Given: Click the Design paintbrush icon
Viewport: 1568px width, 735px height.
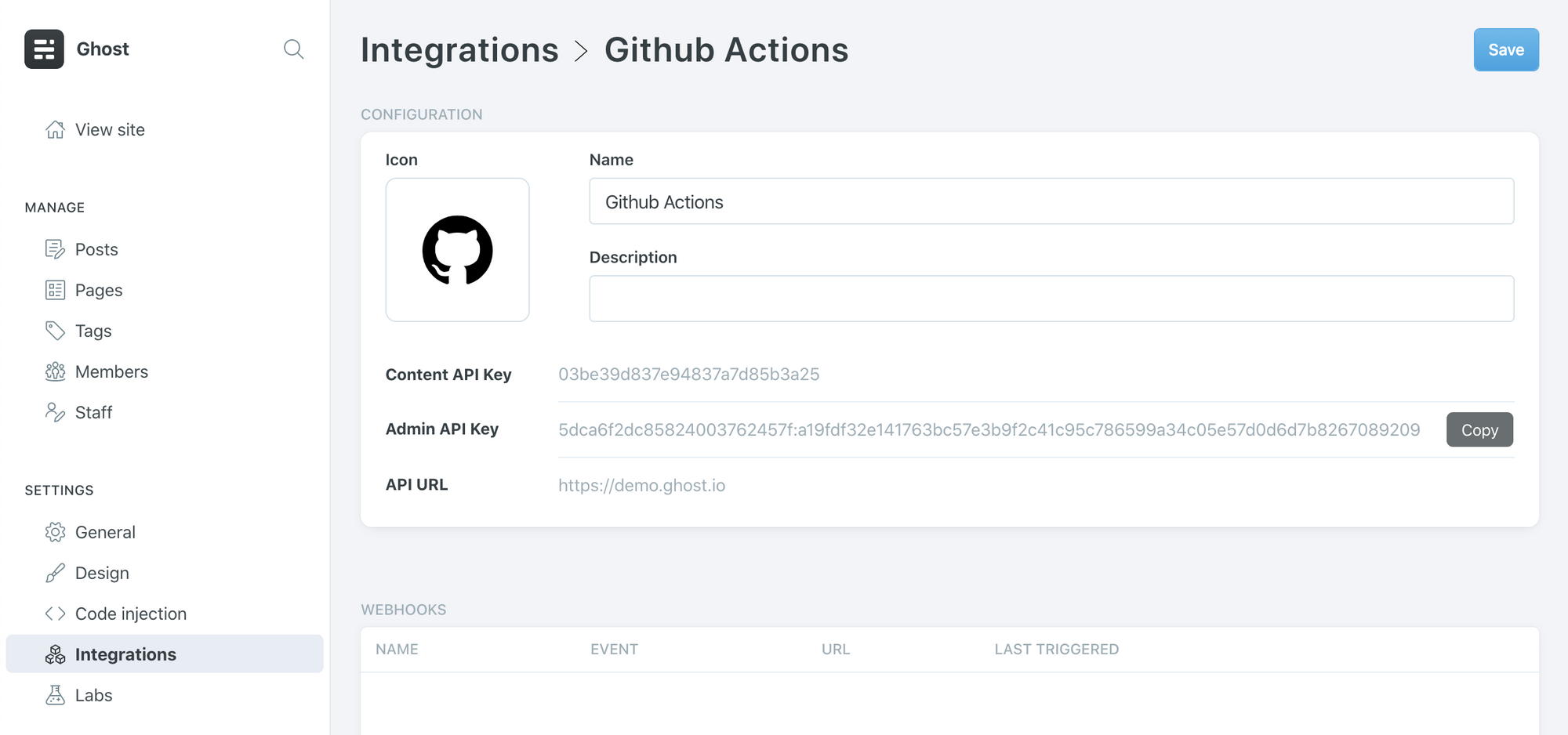Looking at the screenshot, I should (55, 573).
